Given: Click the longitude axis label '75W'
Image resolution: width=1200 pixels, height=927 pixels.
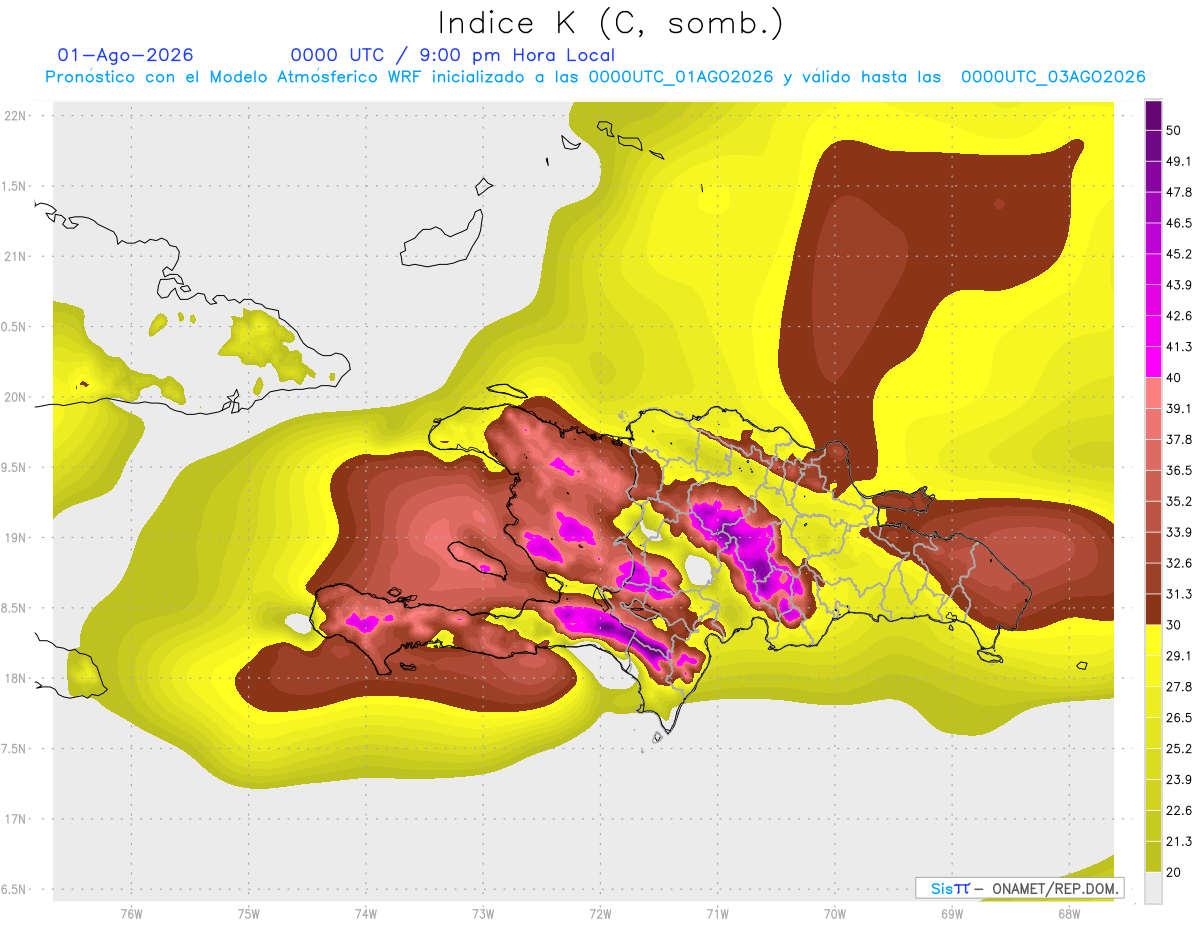Looking at the screenshot, I should (249, 914).
